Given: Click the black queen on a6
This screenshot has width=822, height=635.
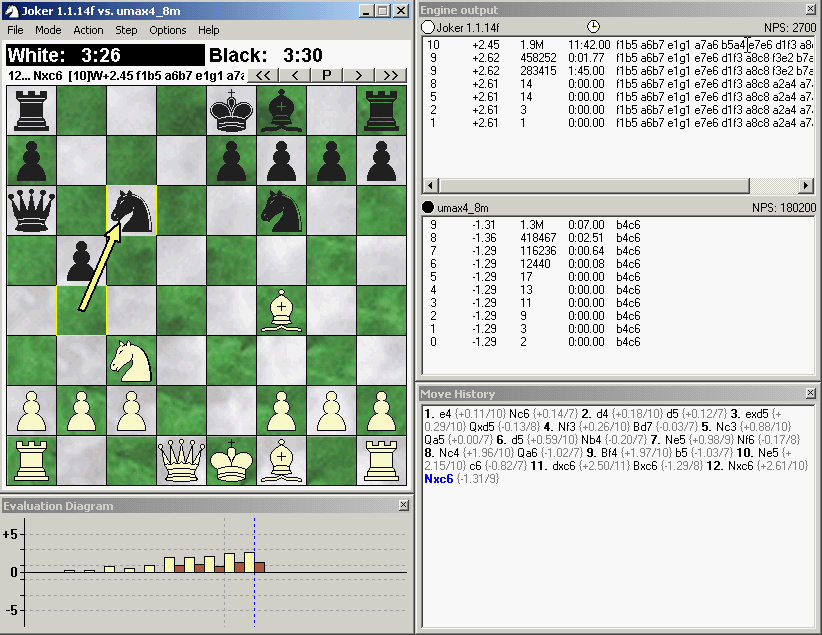Looking at the screenshot, I should (31, 210).
